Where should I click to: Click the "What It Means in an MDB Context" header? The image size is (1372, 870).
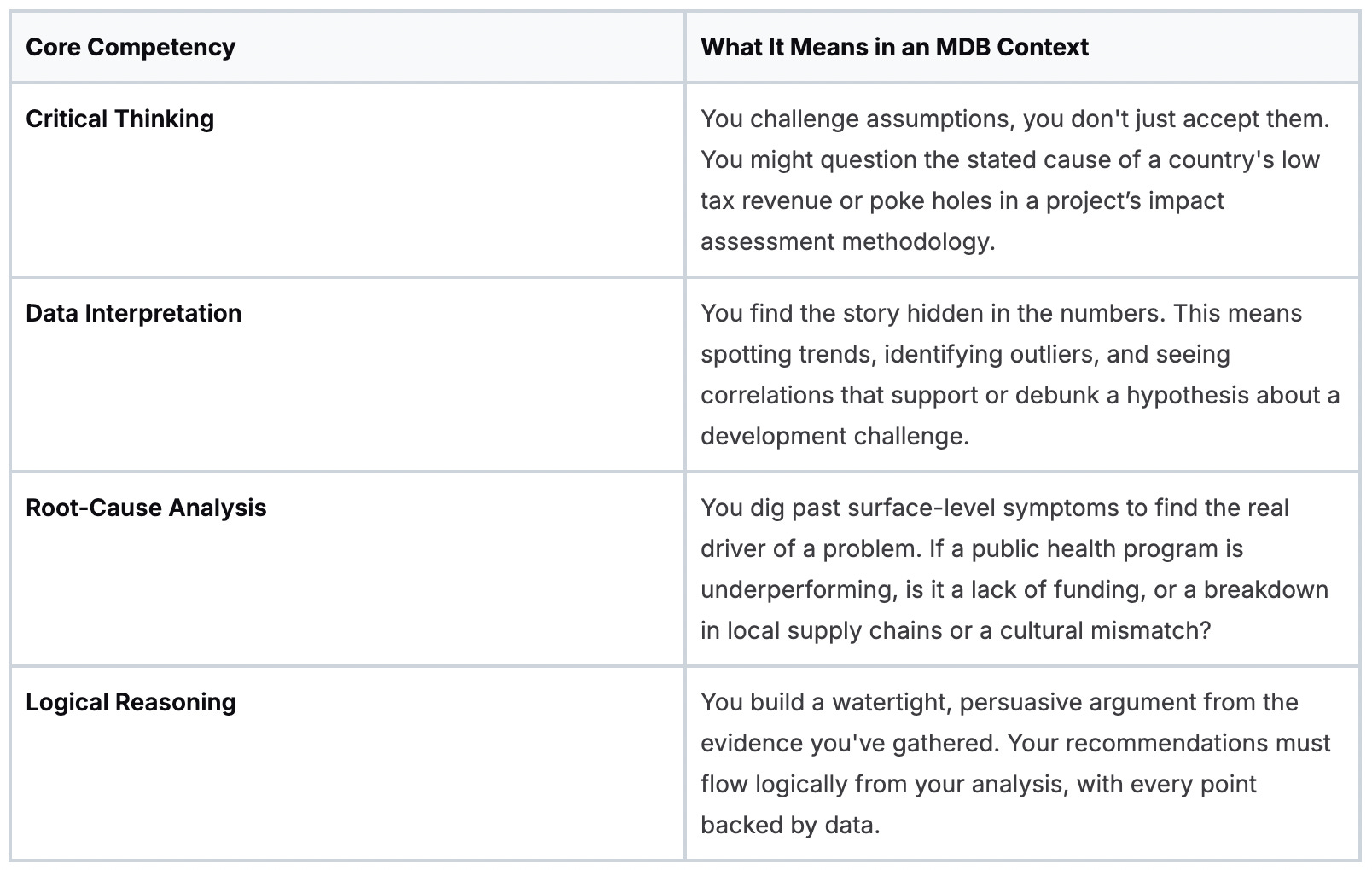(894, 47)
